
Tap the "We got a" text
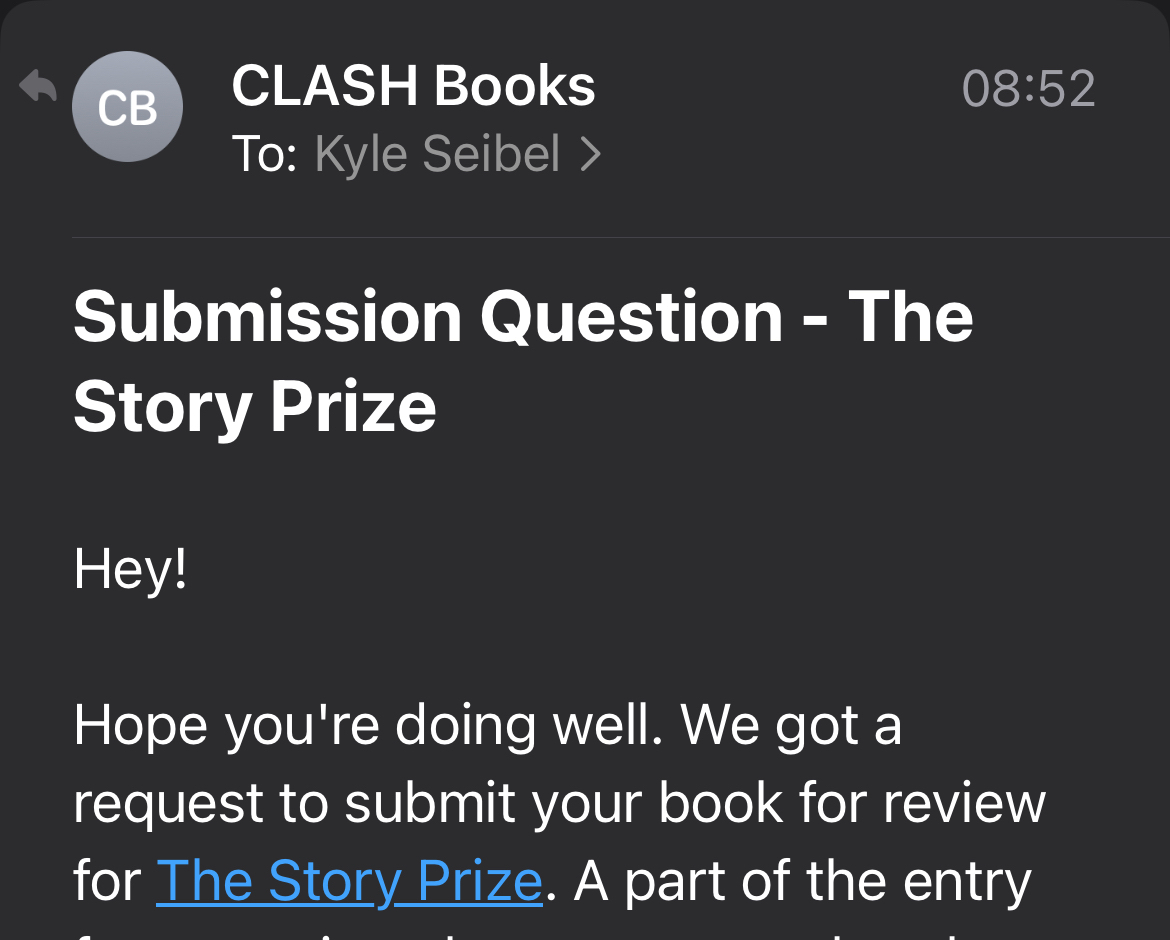pos(792,725)
